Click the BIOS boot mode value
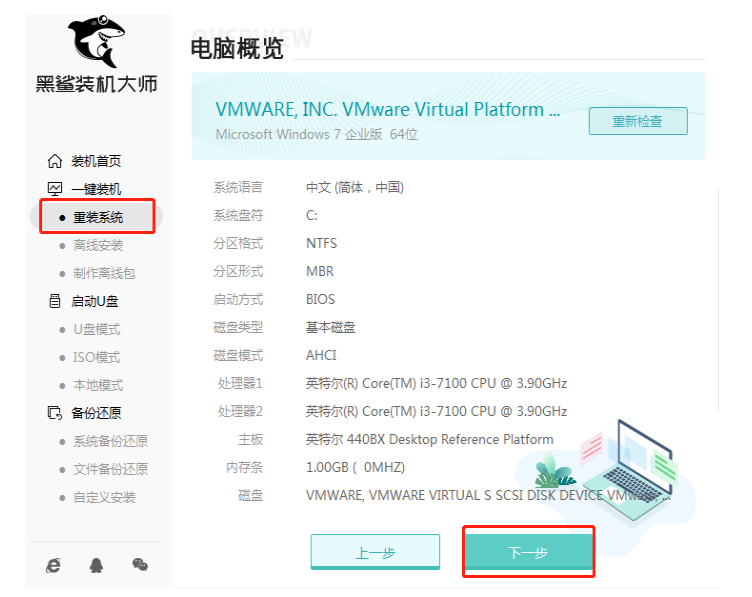 coord(320,299)
